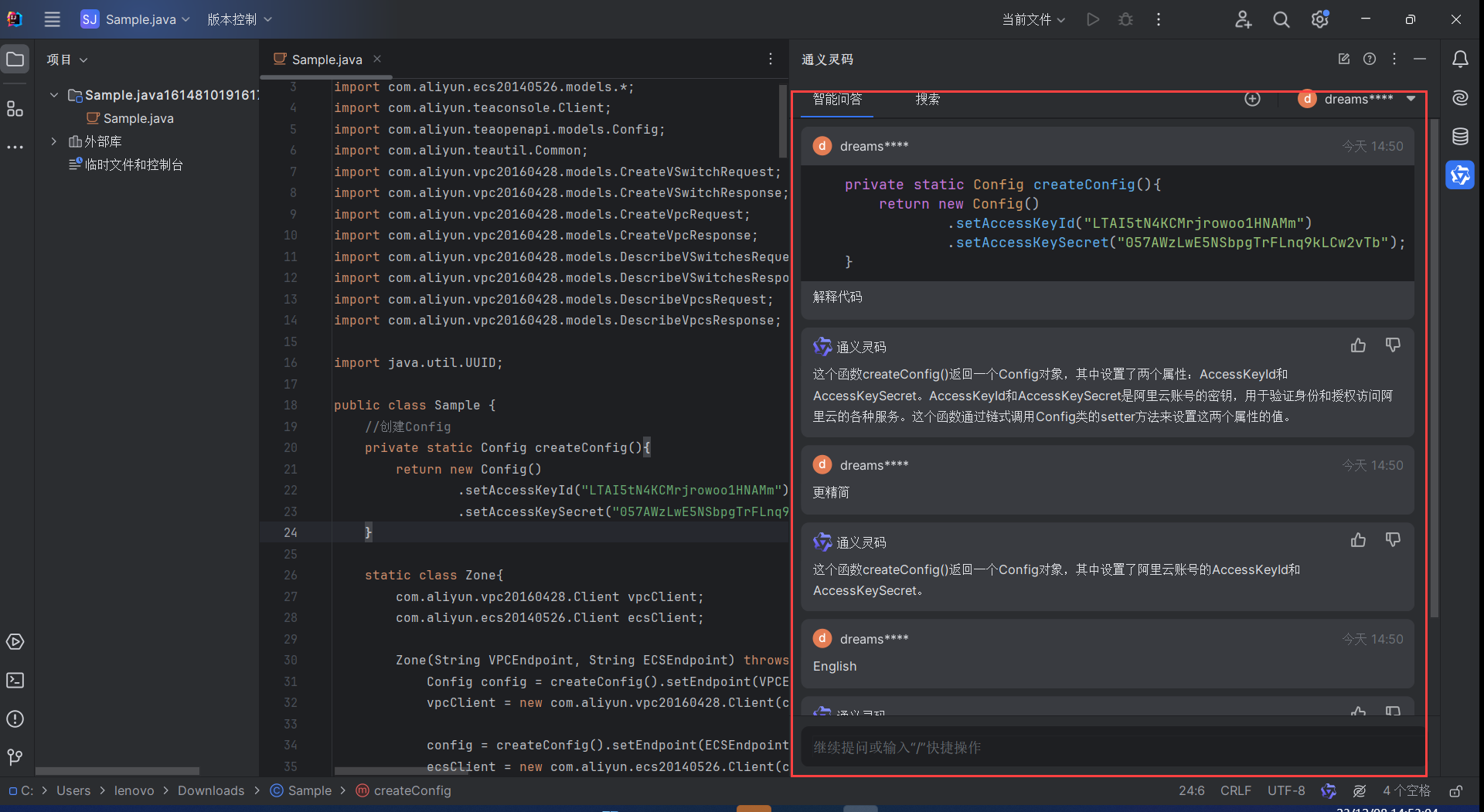Open the Problems tool window
This screenshot has height=812, width=1484.
click(15, 719)
